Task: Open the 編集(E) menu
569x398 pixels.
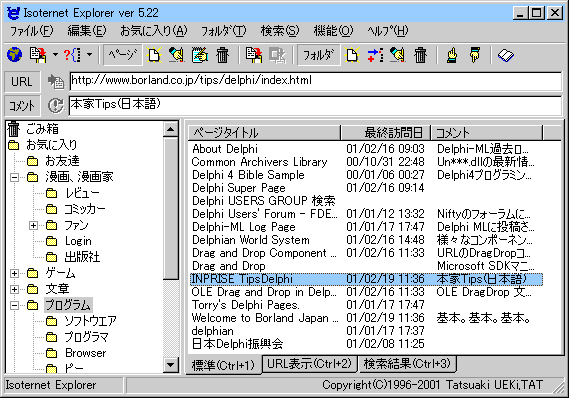Action: [87, 31]
